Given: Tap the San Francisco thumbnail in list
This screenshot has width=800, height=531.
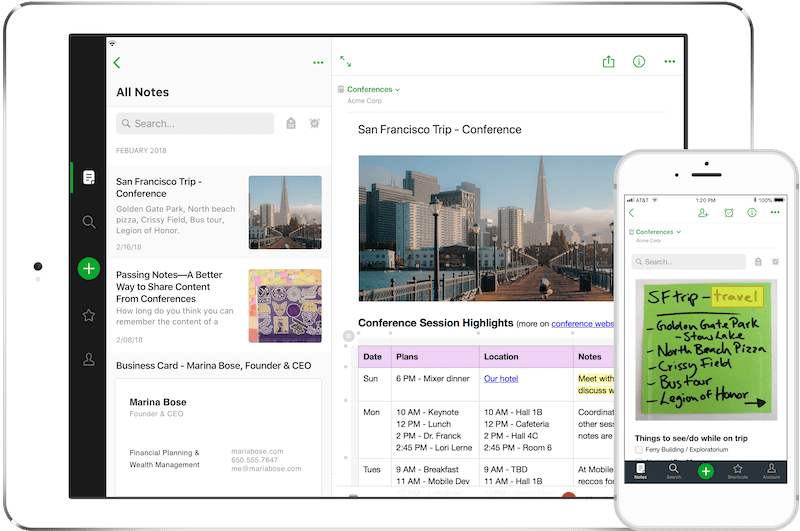Looking at the screenshot, I should coord(285,212).
